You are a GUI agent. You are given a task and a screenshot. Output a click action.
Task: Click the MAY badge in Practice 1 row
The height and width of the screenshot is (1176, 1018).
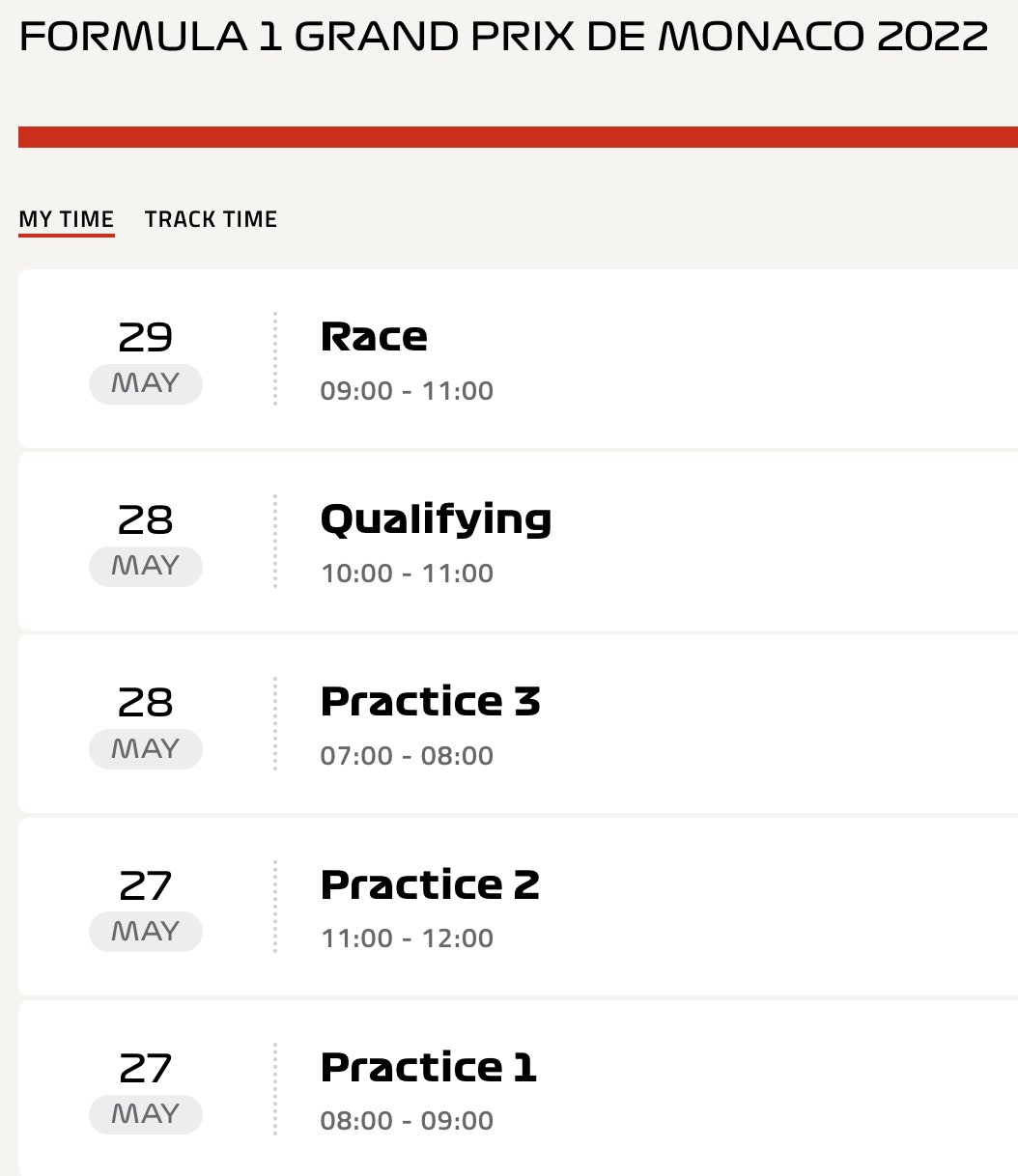146,1114
